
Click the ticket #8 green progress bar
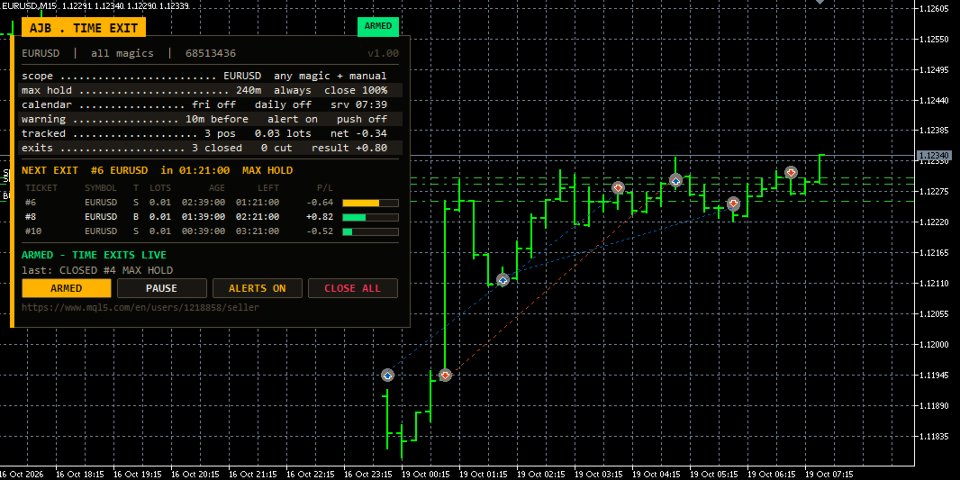click(370, 217)
